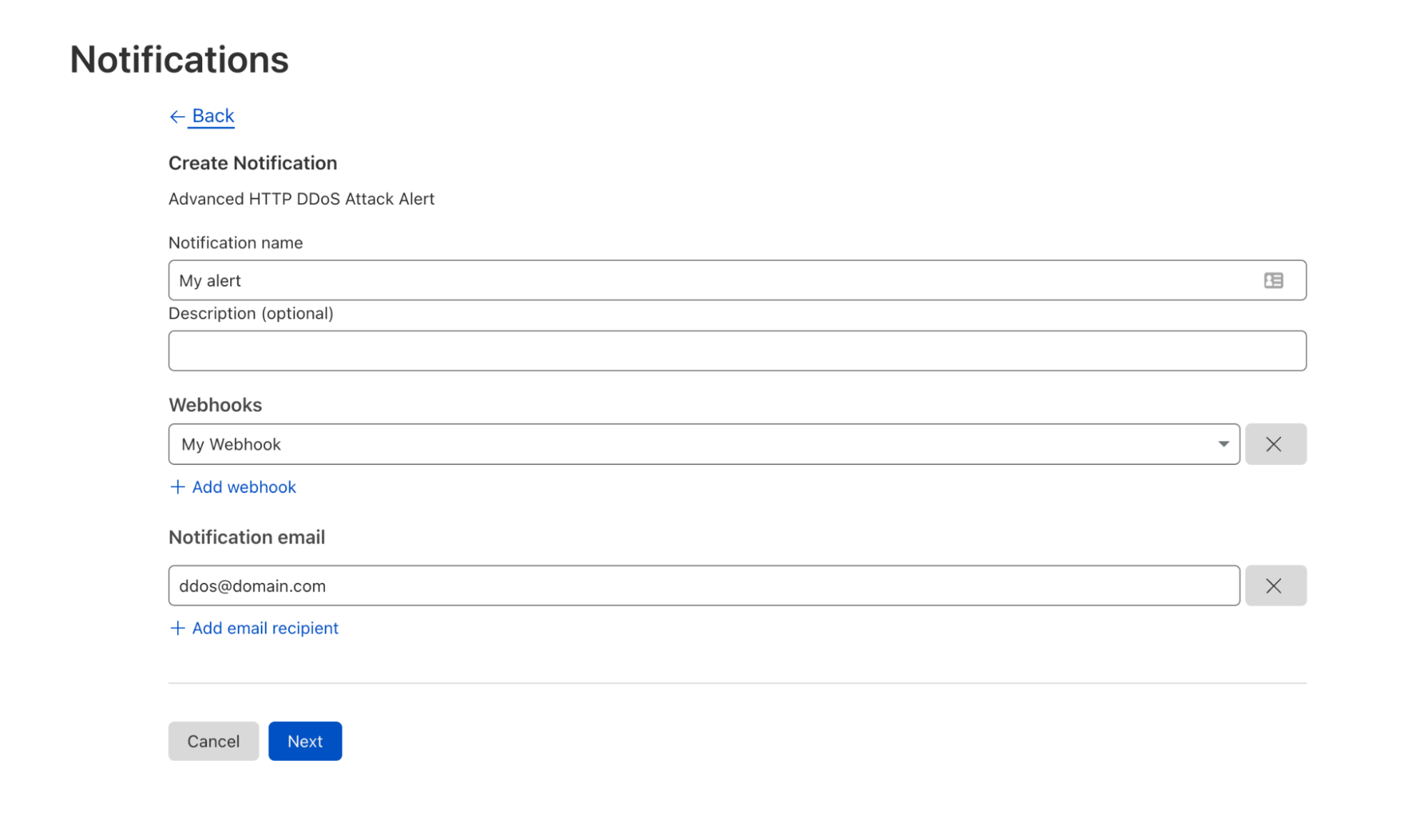Click the left arrow icon beside Back

177,116
